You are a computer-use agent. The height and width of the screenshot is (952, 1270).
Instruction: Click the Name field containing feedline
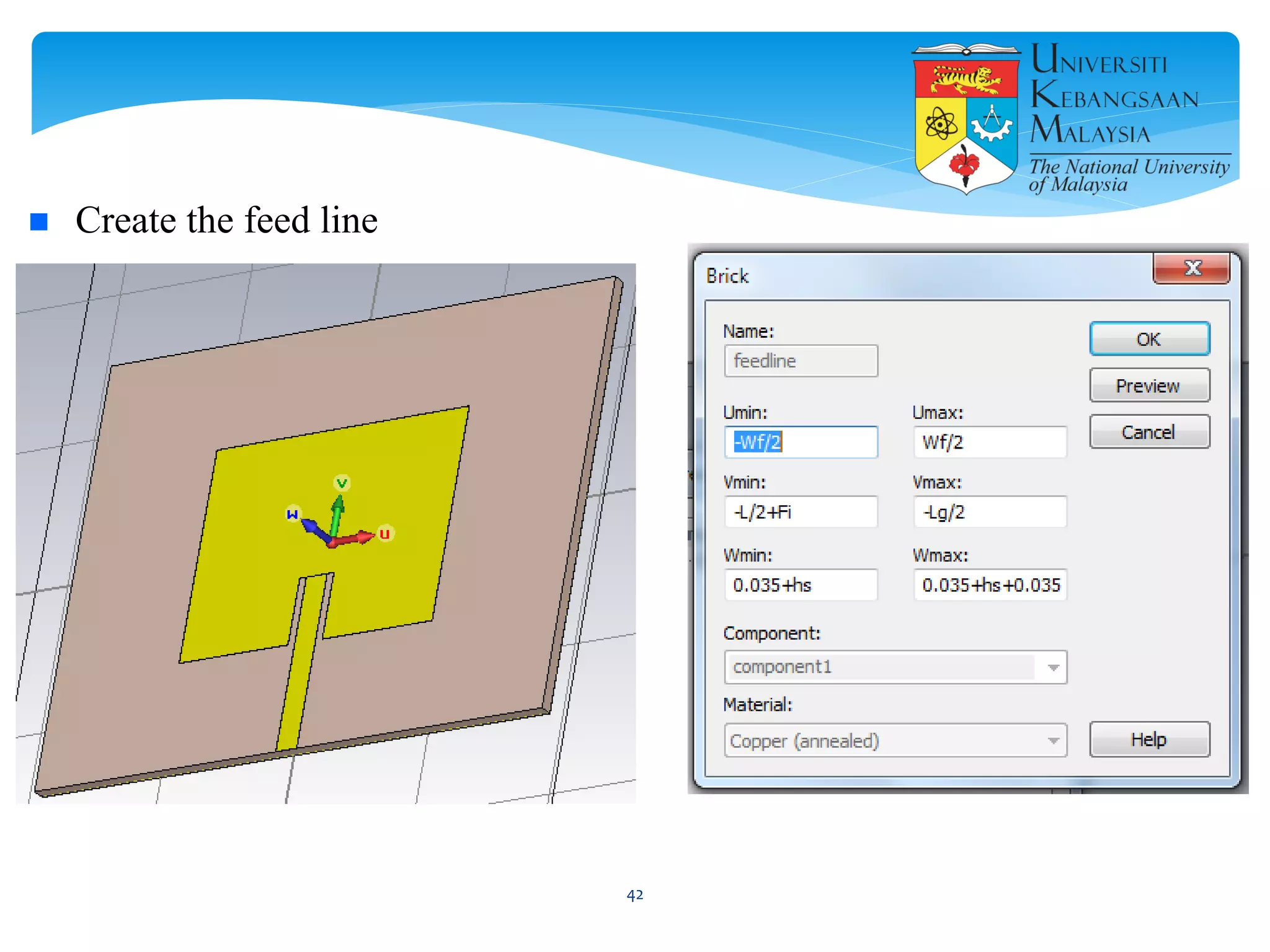(x=801, y=361)
